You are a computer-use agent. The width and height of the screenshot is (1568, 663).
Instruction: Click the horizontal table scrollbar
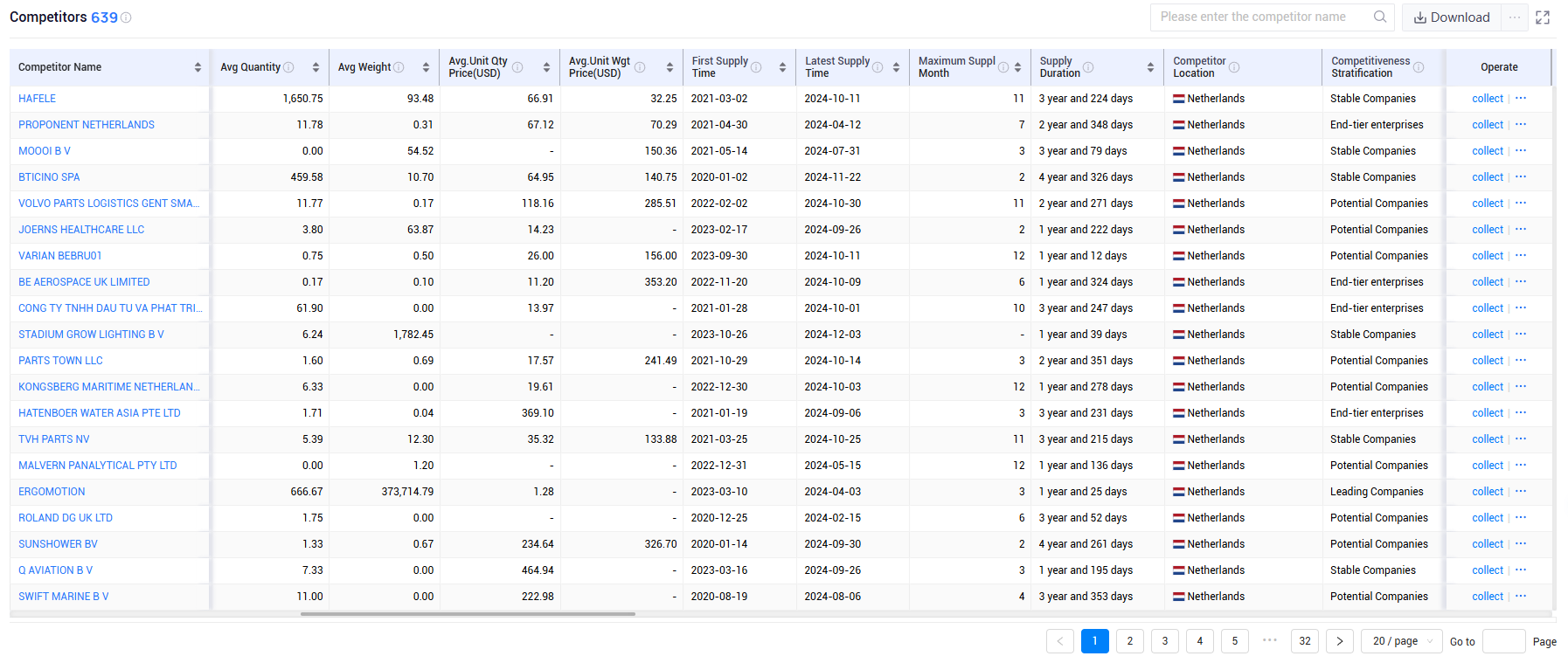point(468,614)
